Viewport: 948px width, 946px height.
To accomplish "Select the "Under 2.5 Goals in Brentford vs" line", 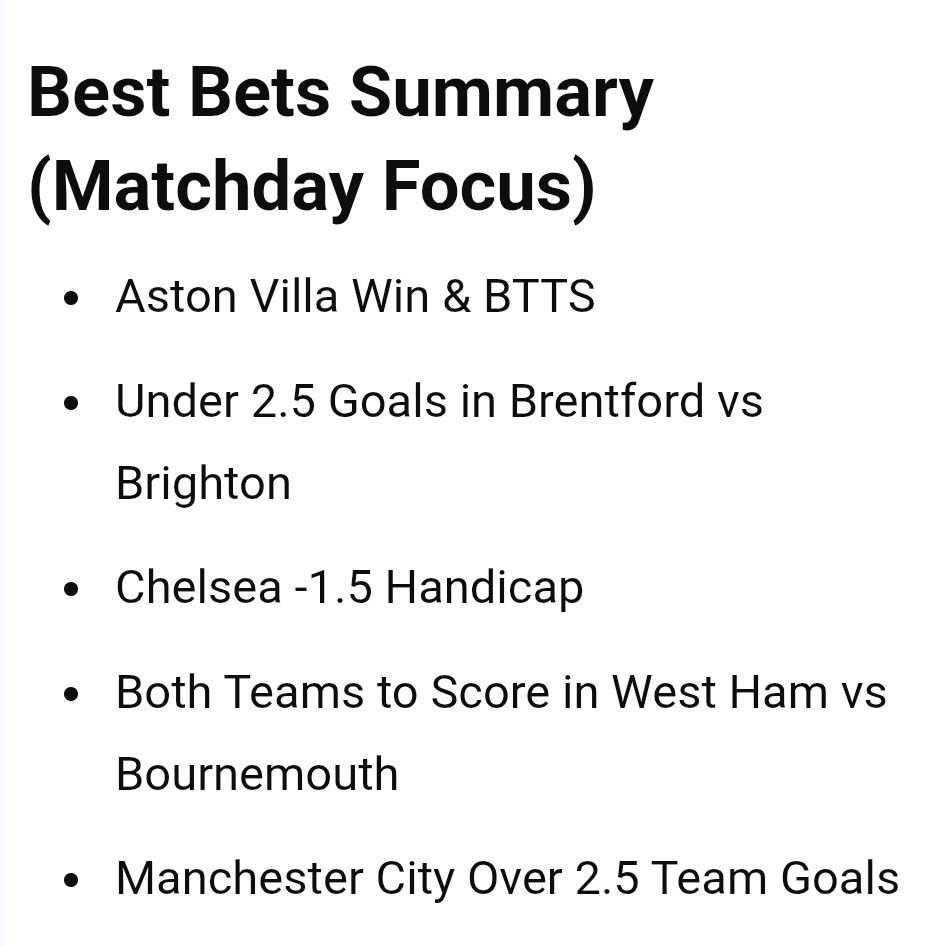I will tap(439, 402).
